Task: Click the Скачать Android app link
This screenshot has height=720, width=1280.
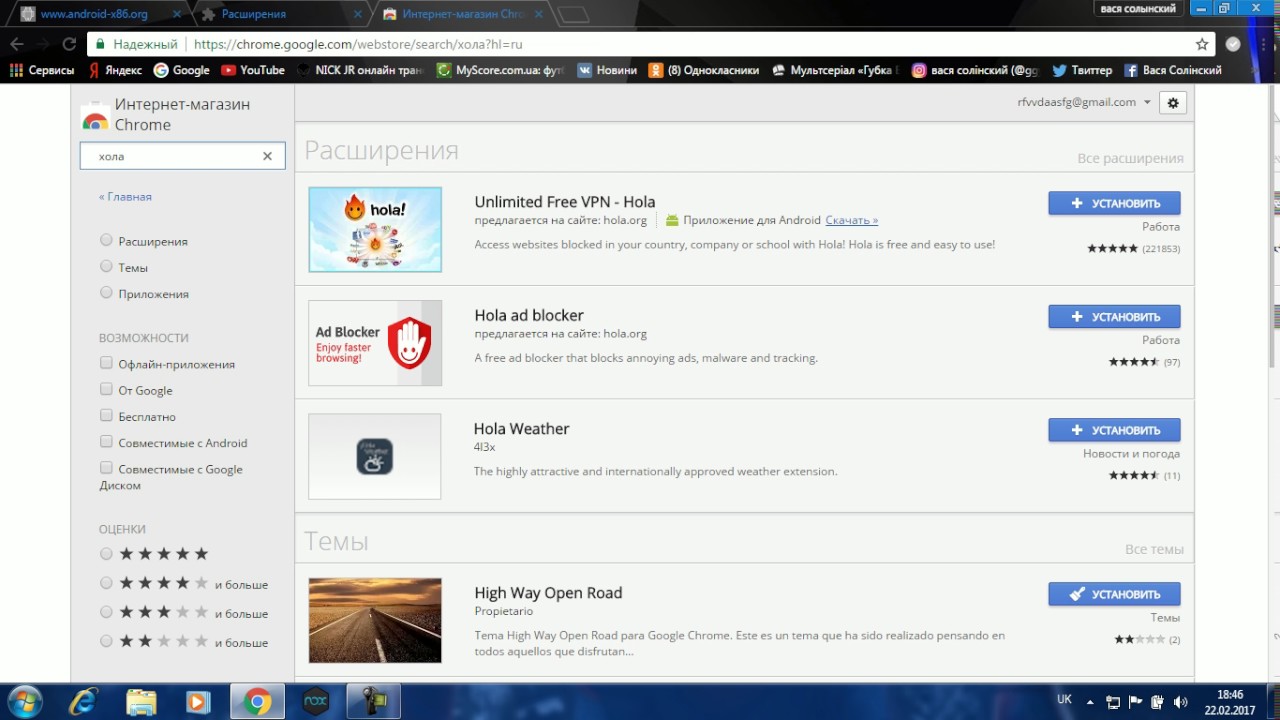Action: coord(852,220)
